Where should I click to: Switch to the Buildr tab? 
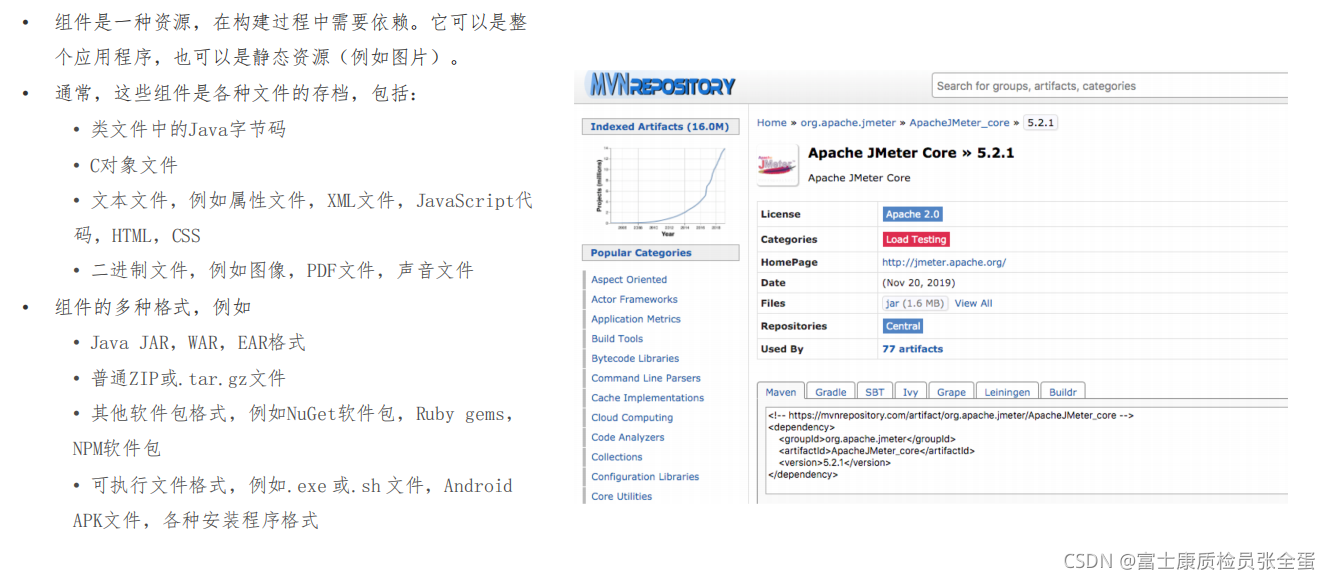(1063, 392)
